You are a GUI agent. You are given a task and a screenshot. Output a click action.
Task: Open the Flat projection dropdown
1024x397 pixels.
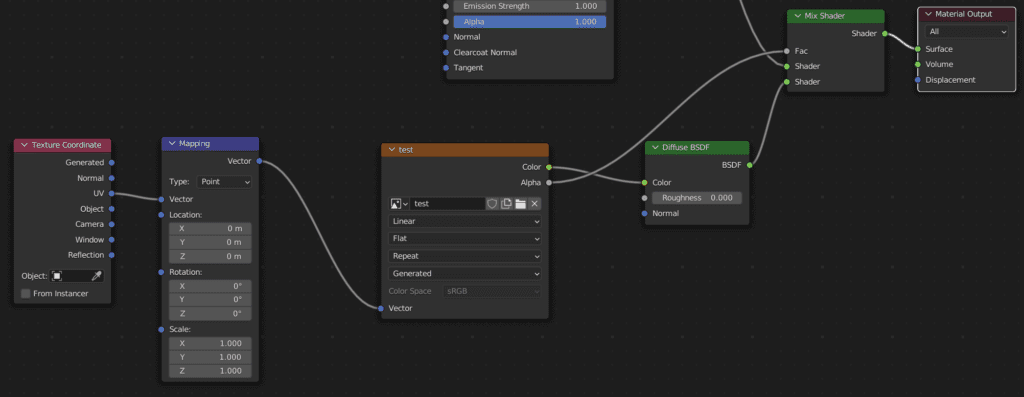(465, 238)
